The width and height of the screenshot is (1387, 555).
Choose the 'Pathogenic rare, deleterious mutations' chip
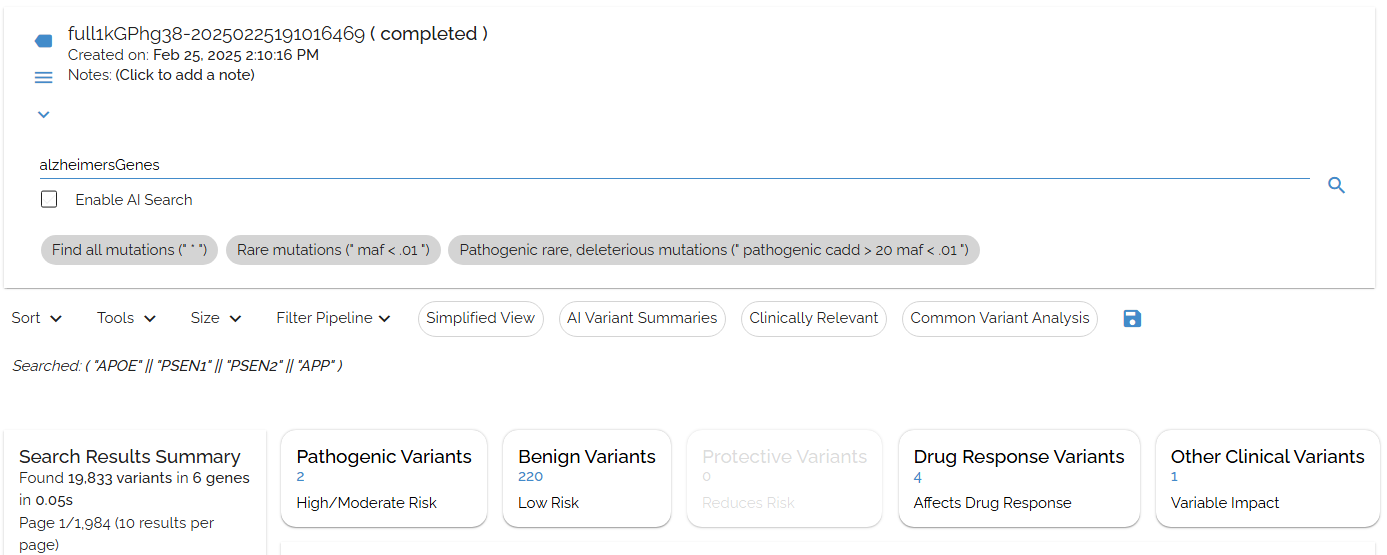click(x=713, y=250)
